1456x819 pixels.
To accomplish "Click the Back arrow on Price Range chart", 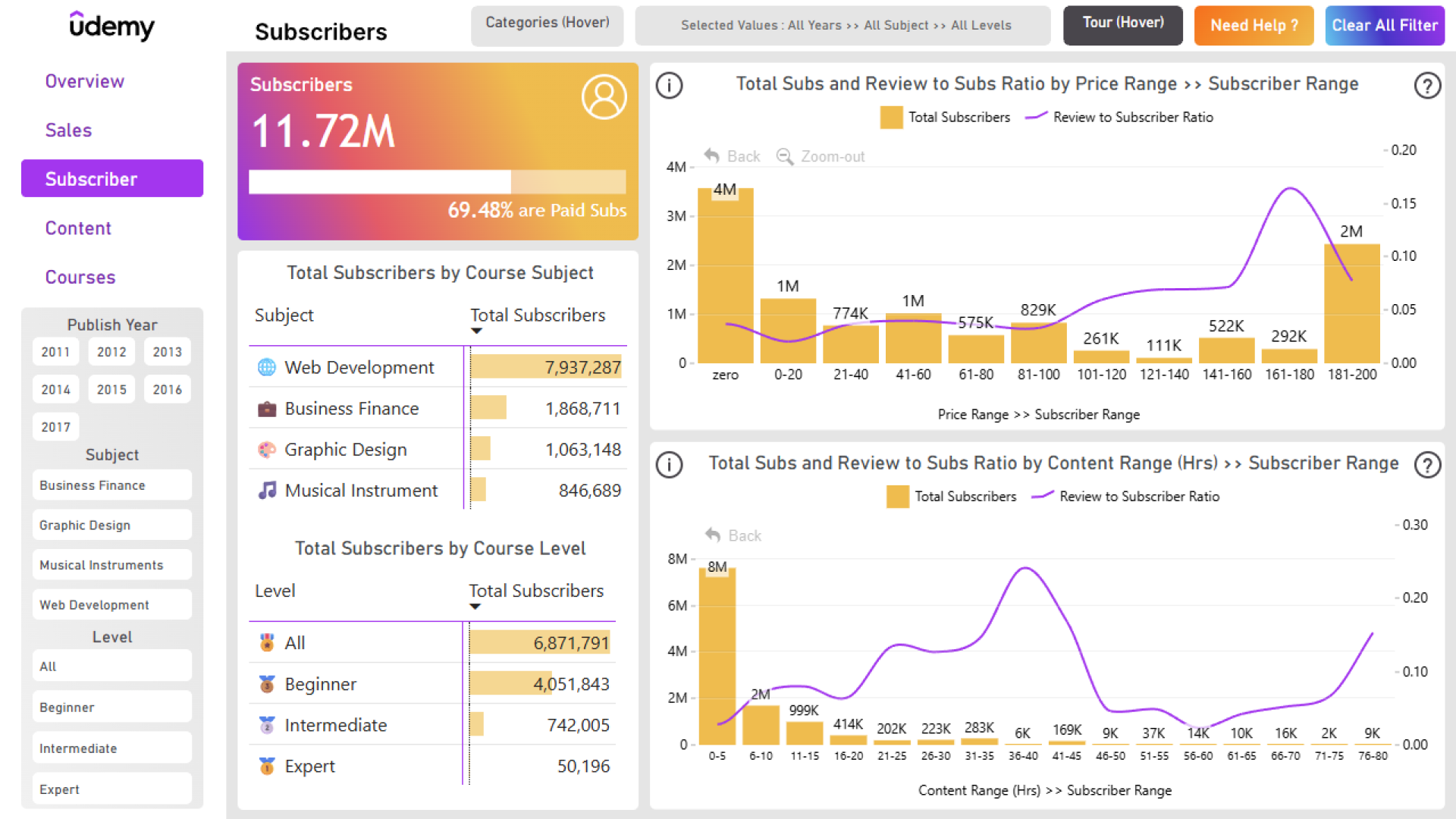I will (711, 156).
